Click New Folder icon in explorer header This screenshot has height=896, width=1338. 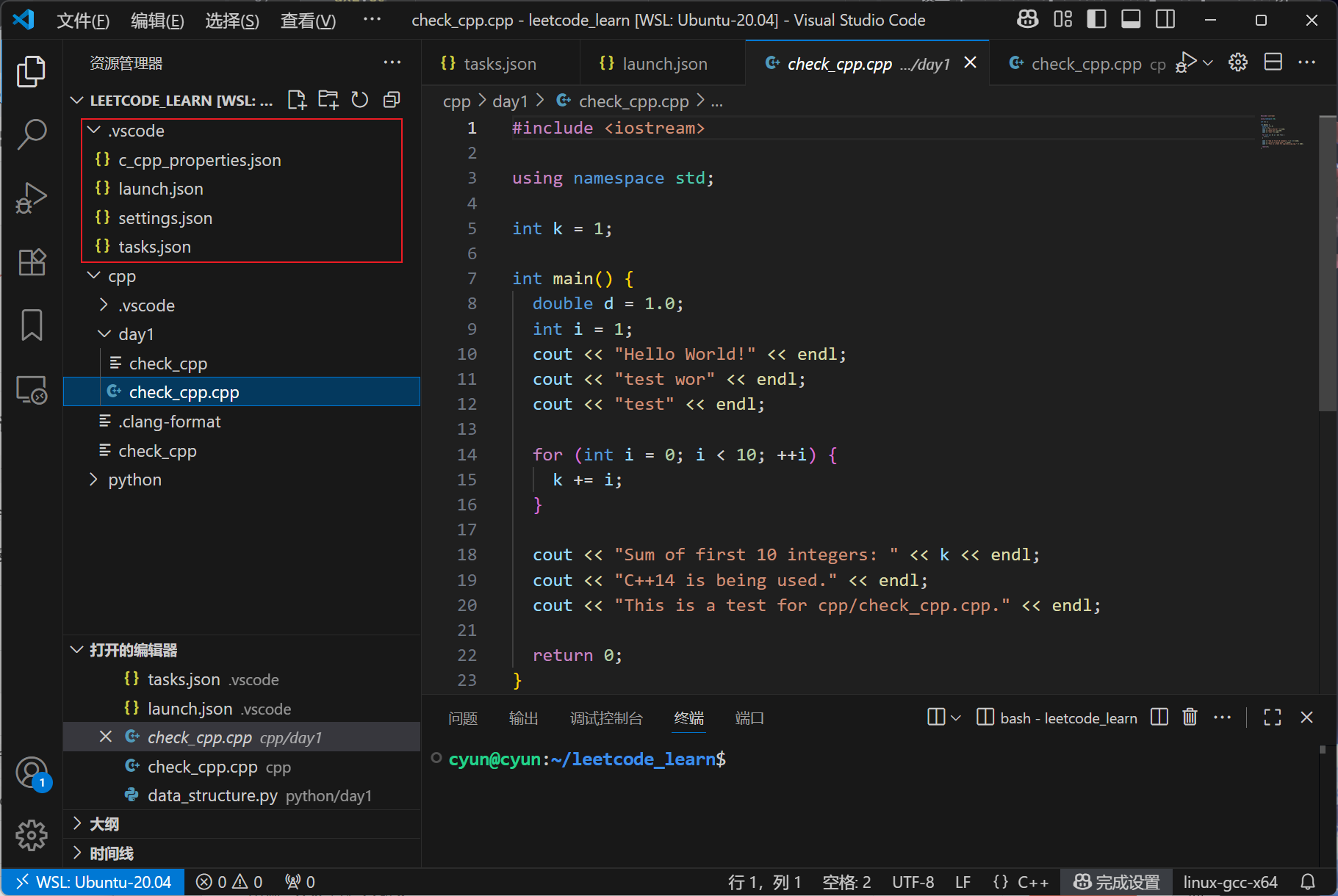328,100
